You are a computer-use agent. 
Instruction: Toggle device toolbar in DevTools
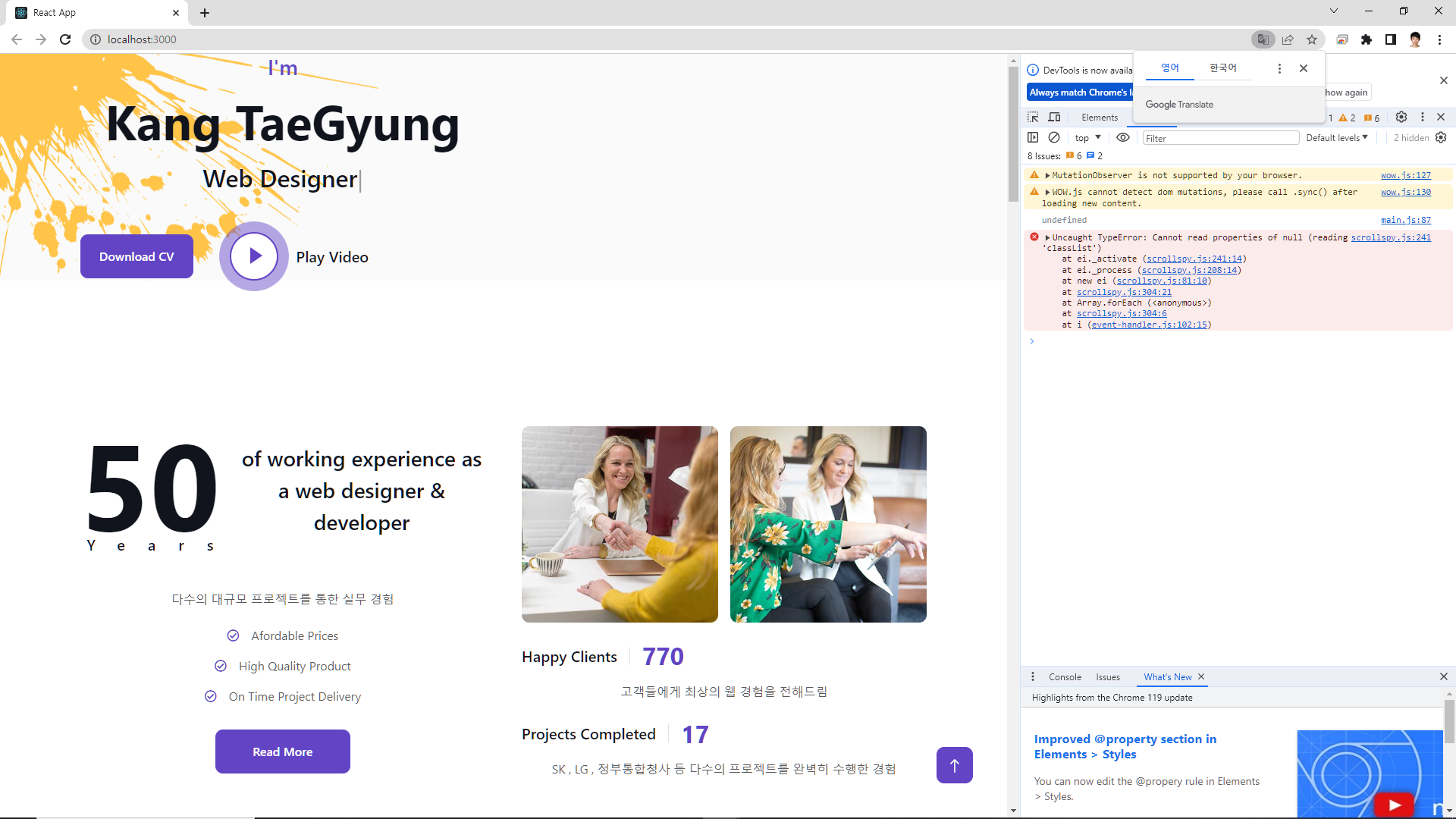(1054, 117)
